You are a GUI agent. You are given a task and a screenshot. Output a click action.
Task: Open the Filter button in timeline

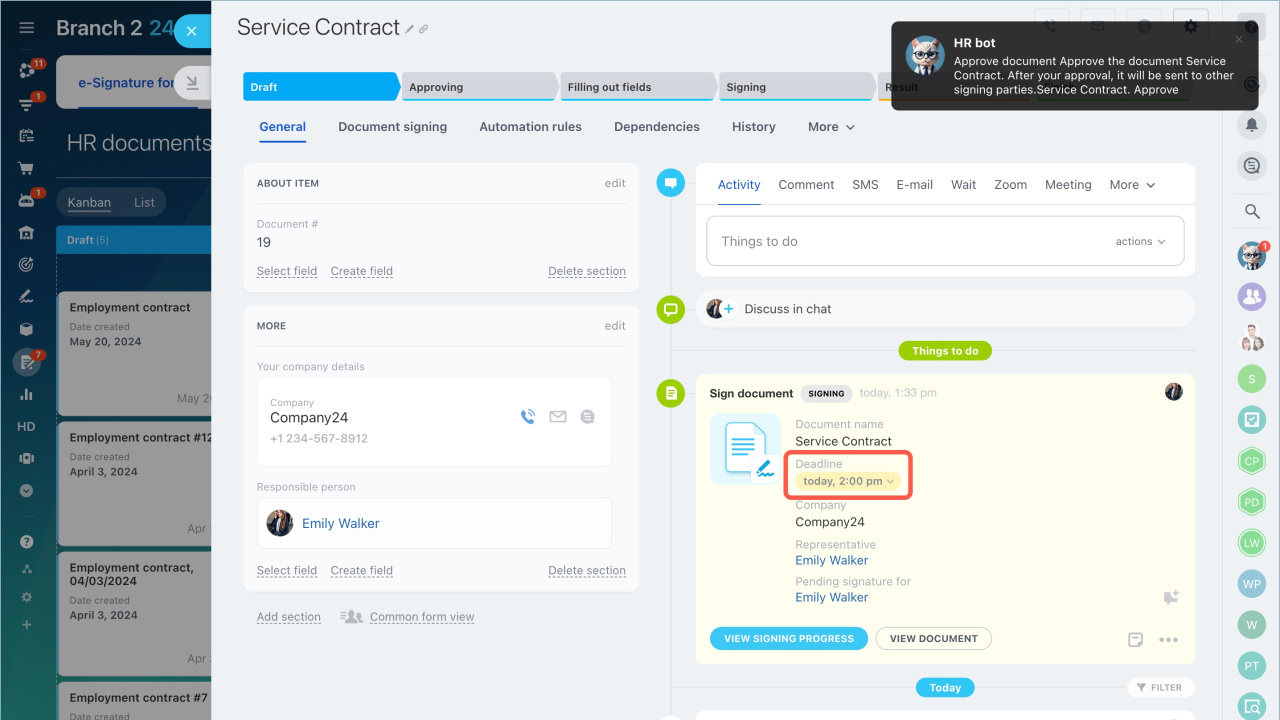(x=1160, y=687)
